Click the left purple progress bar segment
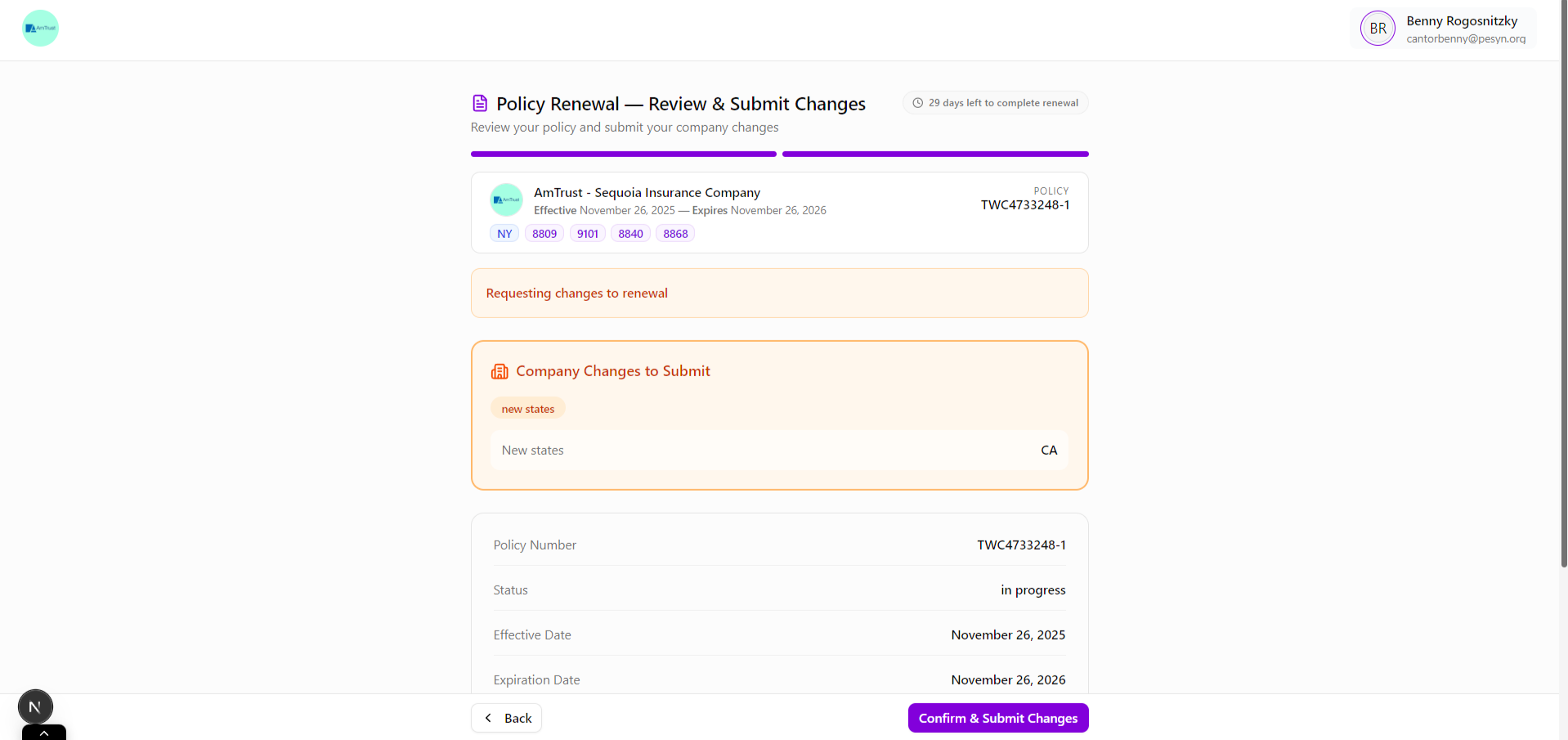The image size is (1568, 740). tap(623, 154)
